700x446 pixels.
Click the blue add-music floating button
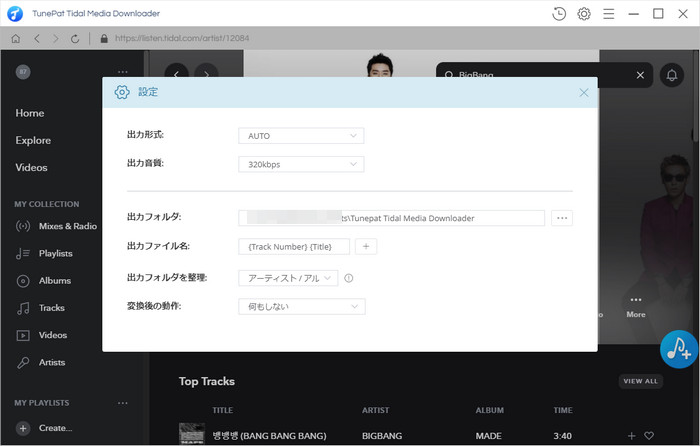coord(679,349)
